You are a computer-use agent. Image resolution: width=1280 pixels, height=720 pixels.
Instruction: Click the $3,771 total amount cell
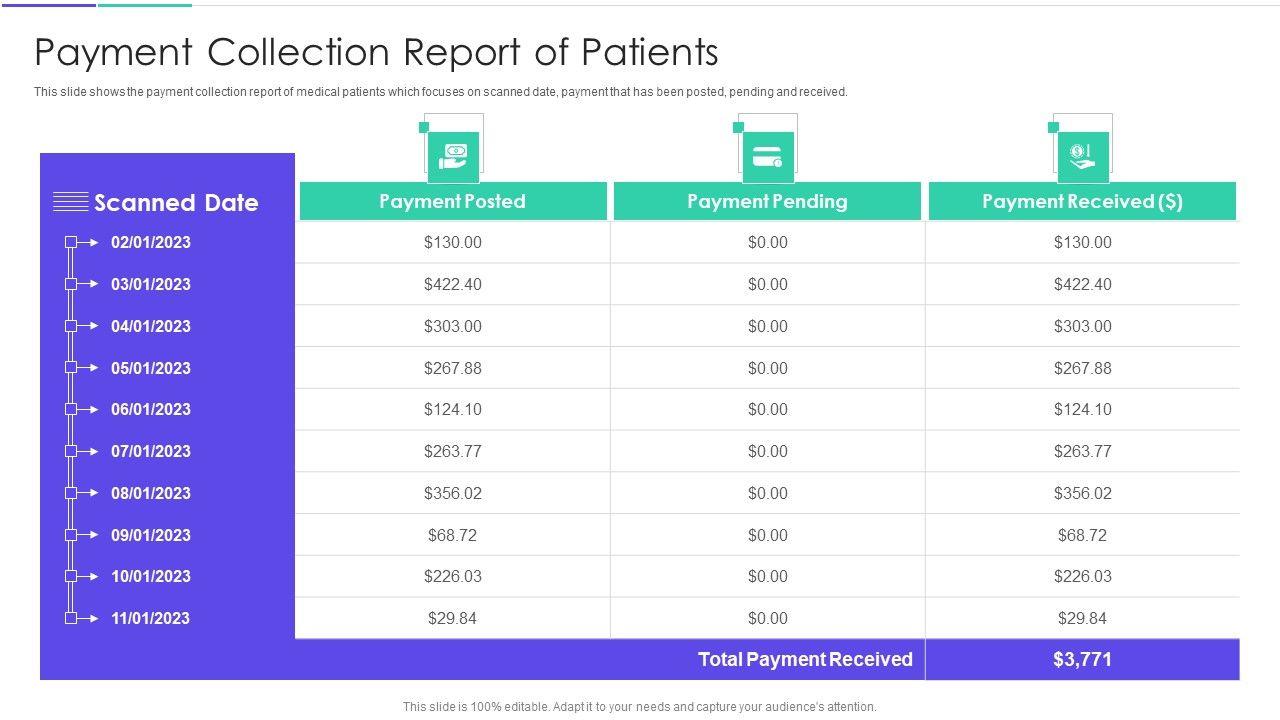[x=1082, y=659]
